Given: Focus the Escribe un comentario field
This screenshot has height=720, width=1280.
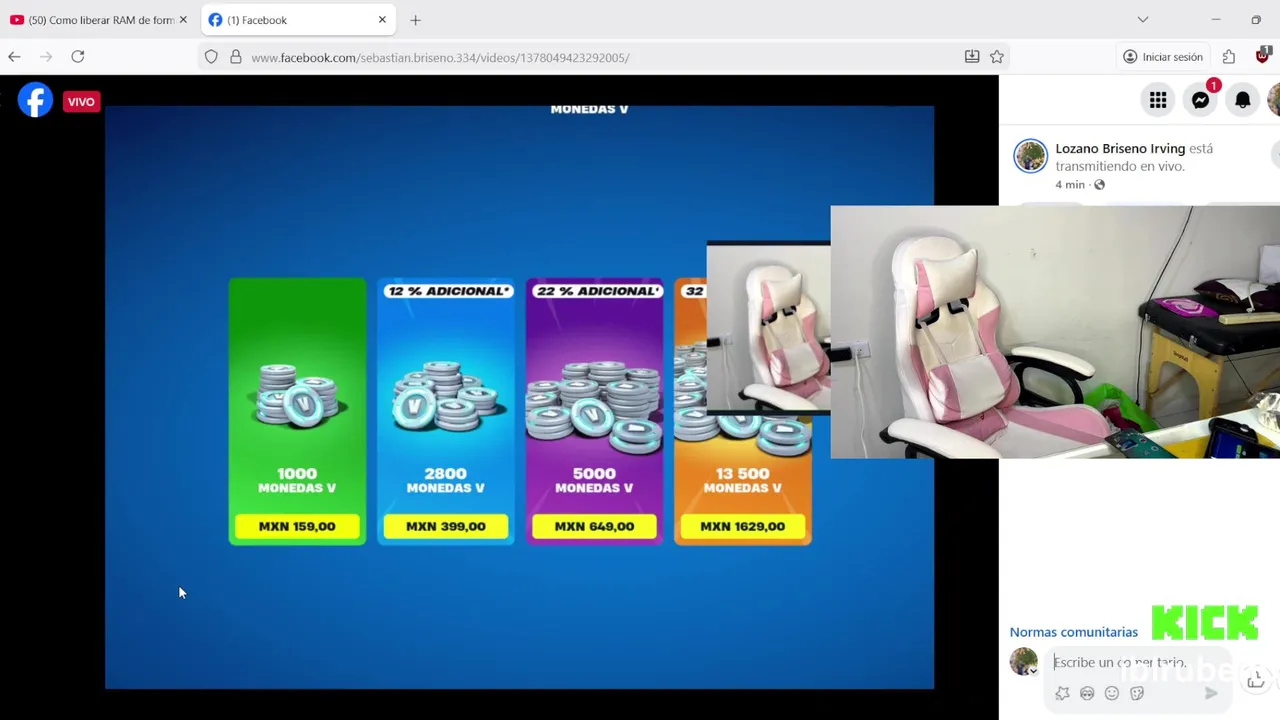Looking at the screenshot, I should (x=1120, y=662).
